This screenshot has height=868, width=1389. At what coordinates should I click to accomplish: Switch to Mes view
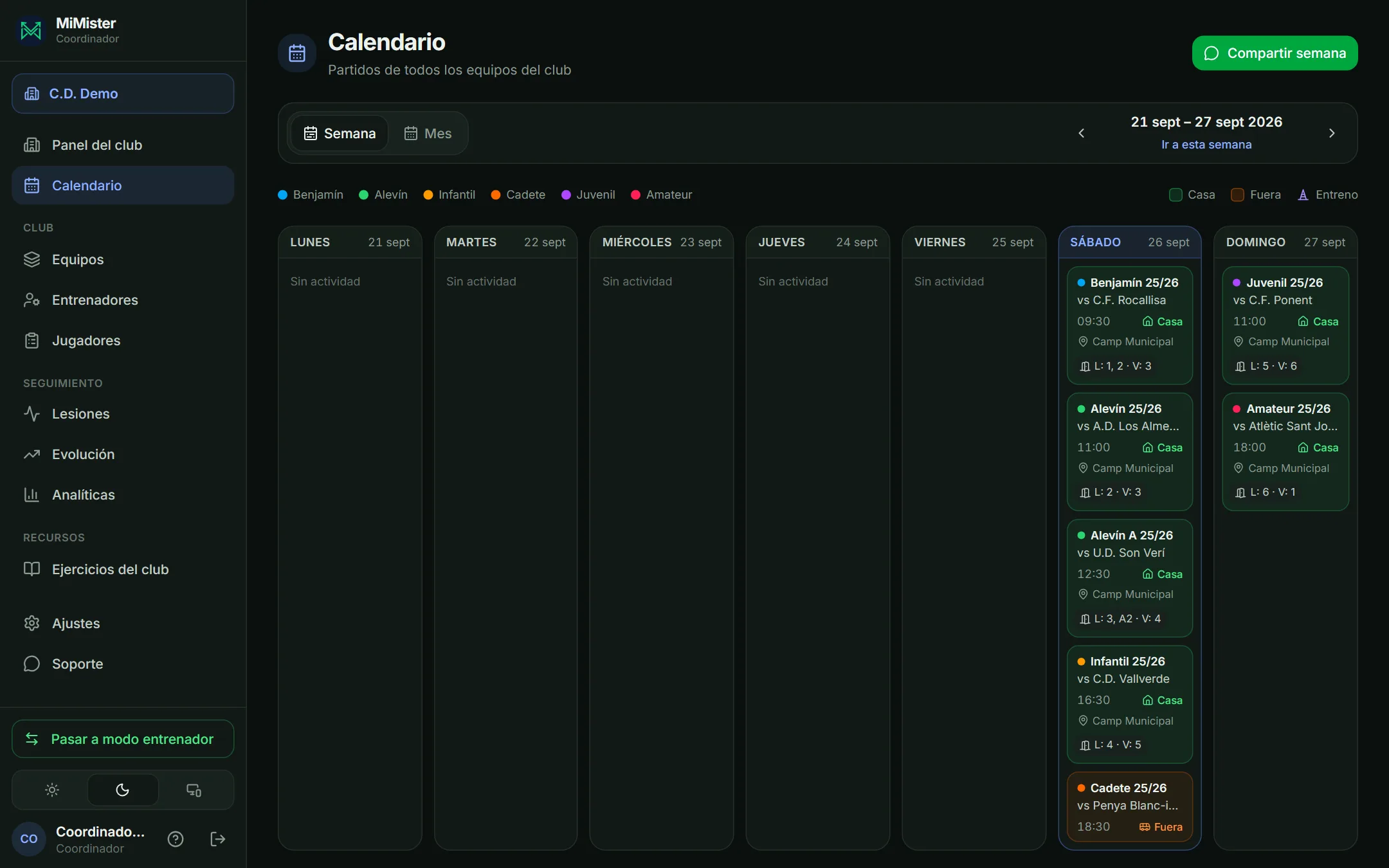(428, 133)
